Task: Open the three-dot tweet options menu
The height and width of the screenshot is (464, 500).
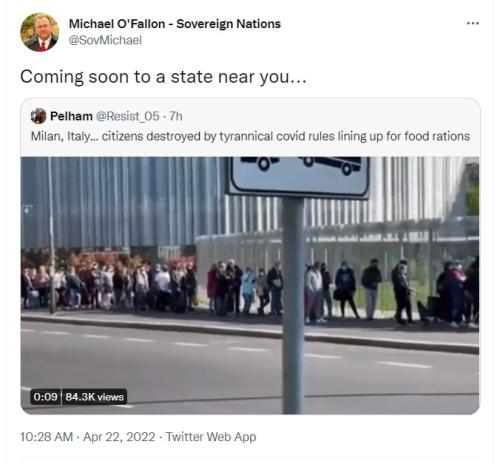Action: pyautogui.click(x=473, y=23)
